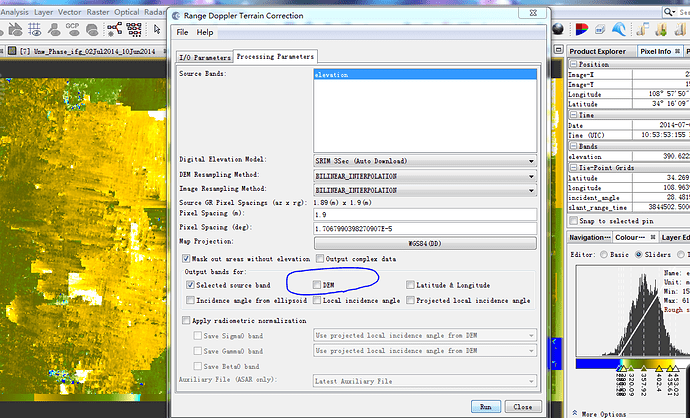Screen dimensions: 690x418
Task: Click the small box icon beside the RGB wedge
Action: point(600,29)
